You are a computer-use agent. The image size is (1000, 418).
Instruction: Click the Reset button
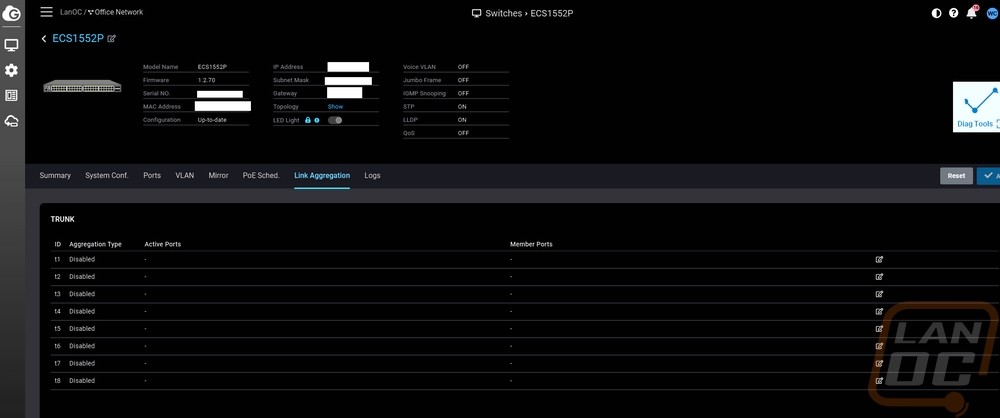[x=956, y=176]
